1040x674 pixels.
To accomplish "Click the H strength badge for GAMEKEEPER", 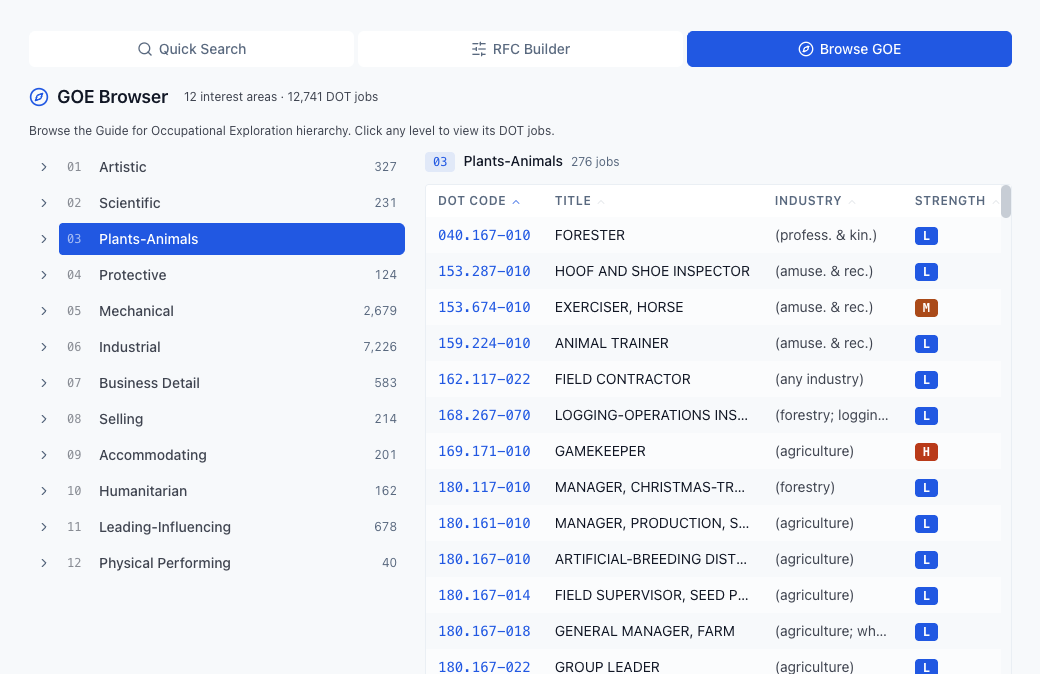I will [926, 452].
